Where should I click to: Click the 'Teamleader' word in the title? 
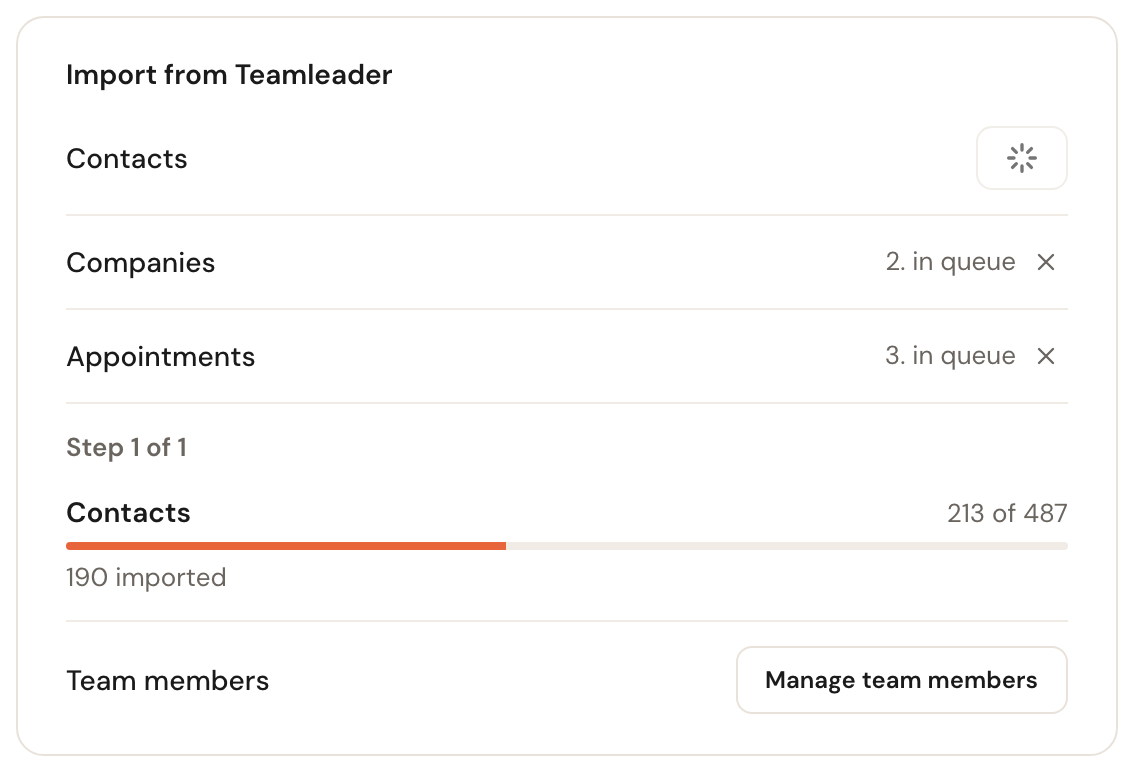(314, 75)
